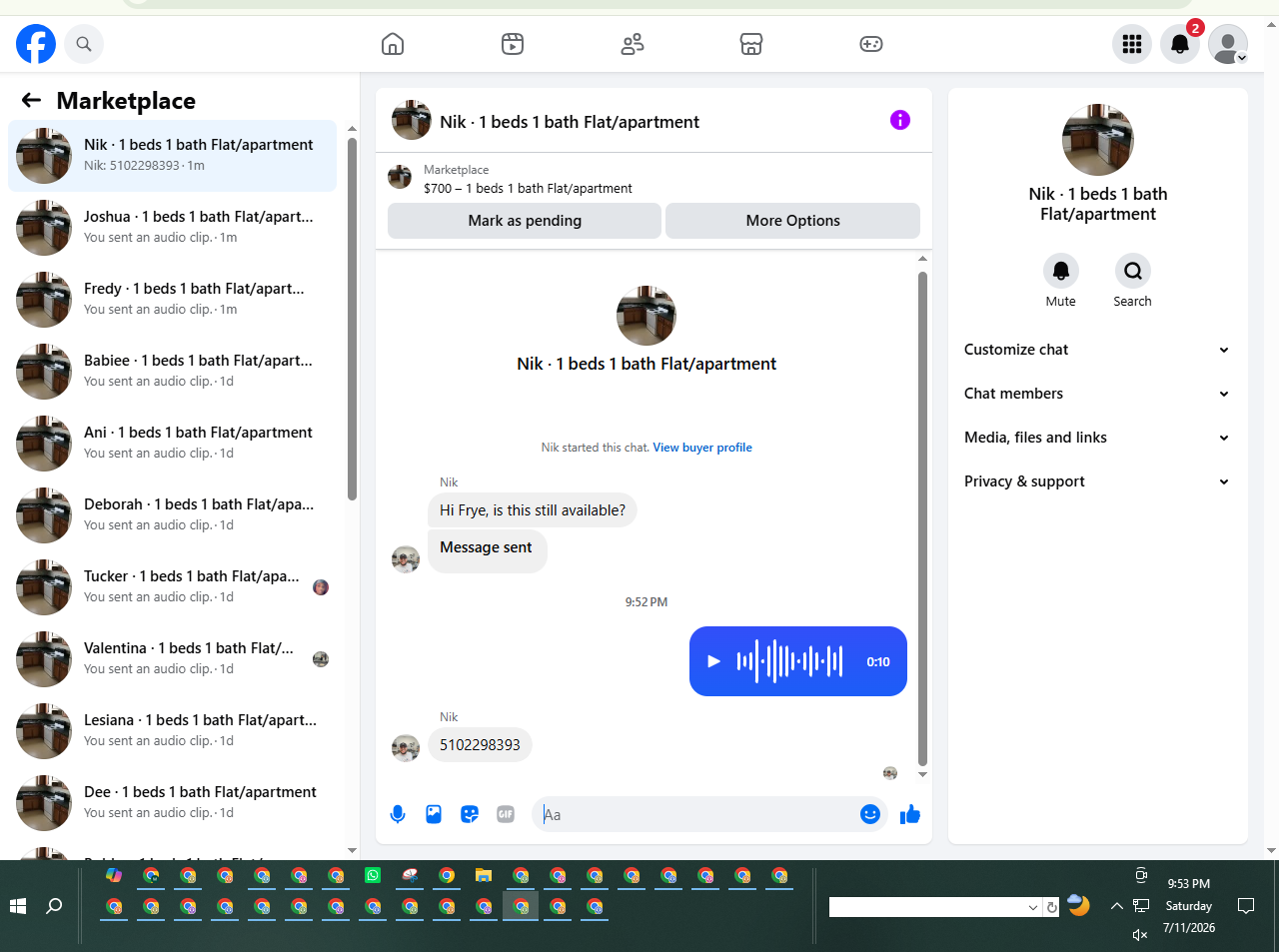Viewport: 1279px width, 952px height.
Task: Click the conversation scrollbar down arrow
Action: coord(922,774)
